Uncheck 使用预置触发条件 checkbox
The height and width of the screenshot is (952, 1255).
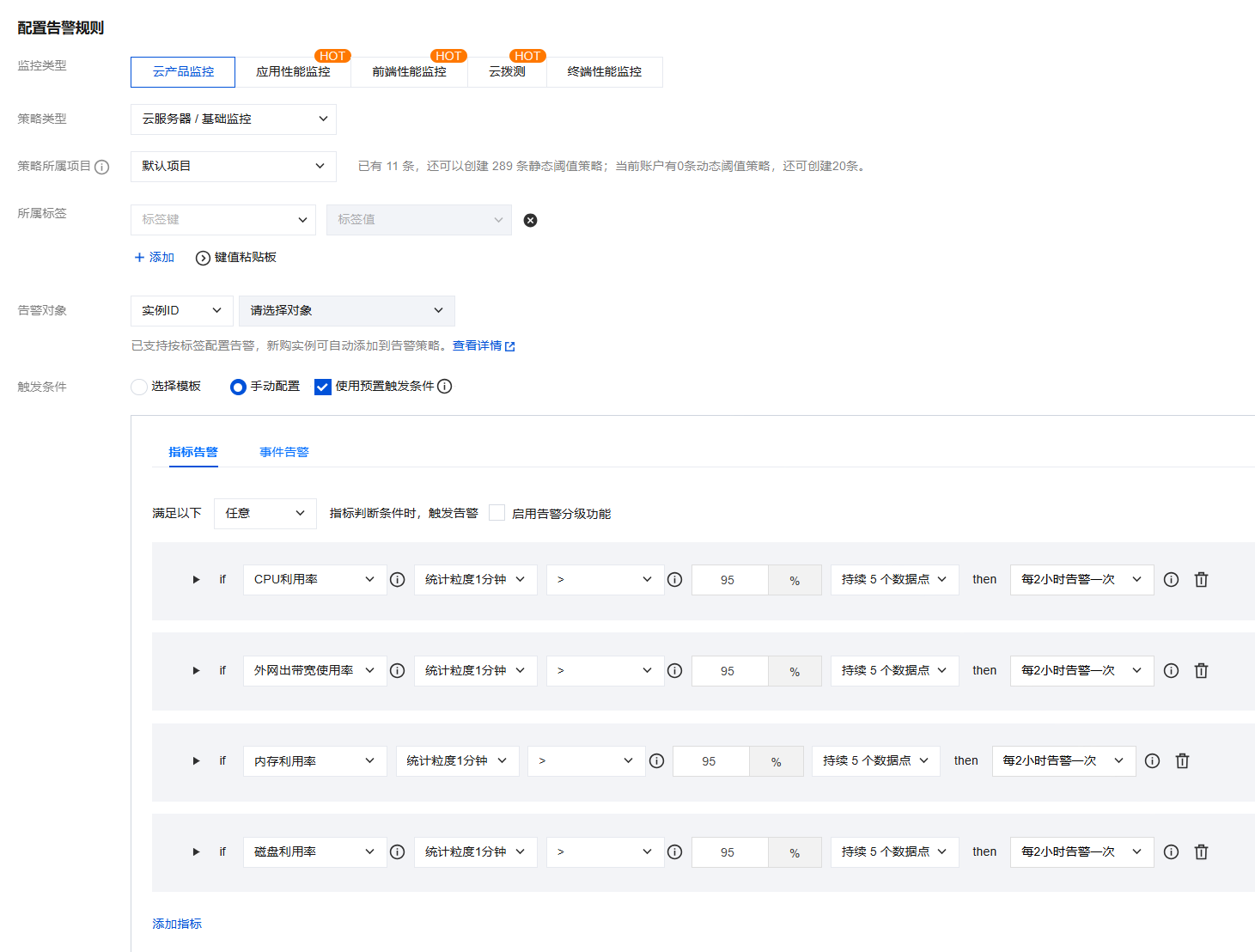[323, 387]
